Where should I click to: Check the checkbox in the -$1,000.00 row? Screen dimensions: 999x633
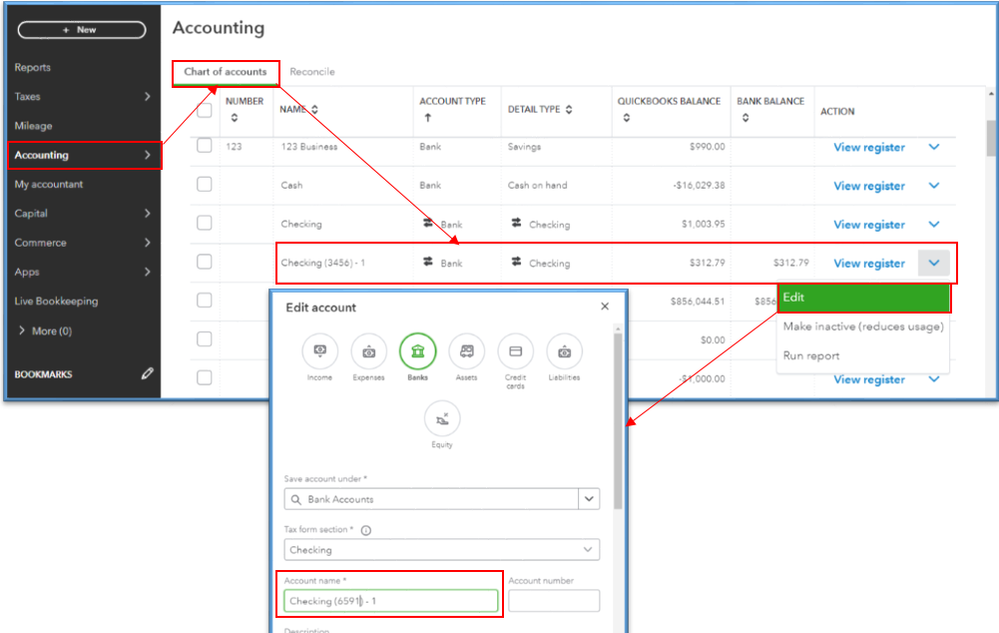[205, 378]
